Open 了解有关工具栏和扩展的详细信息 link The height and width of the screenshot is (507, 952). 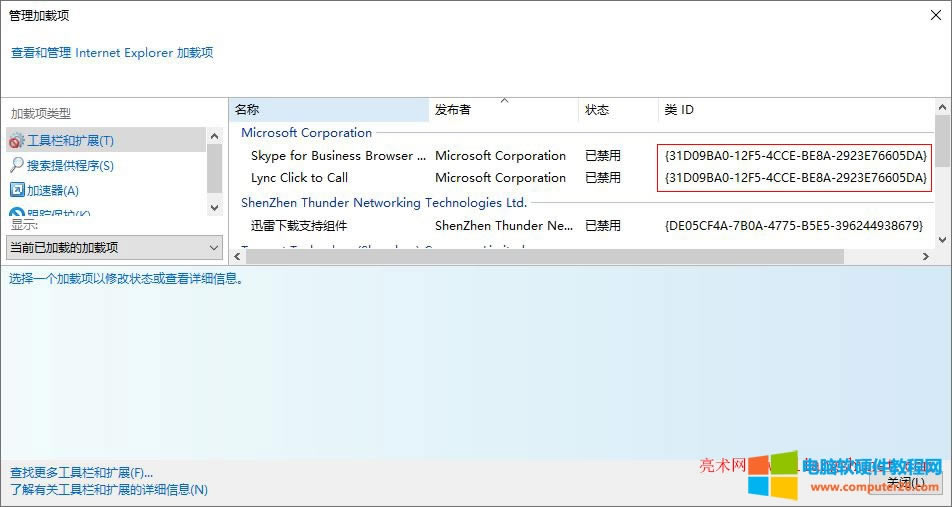109,490
